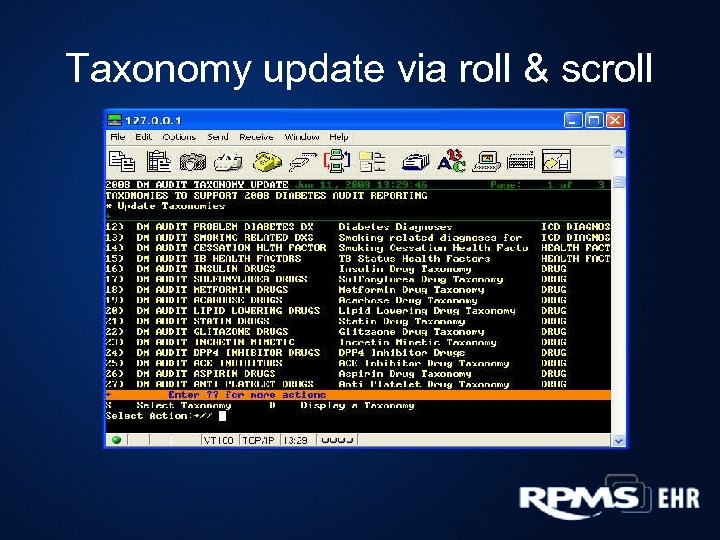Click the DM AUDIT CESSATION HLTH FACTOR row

point(358,248)
